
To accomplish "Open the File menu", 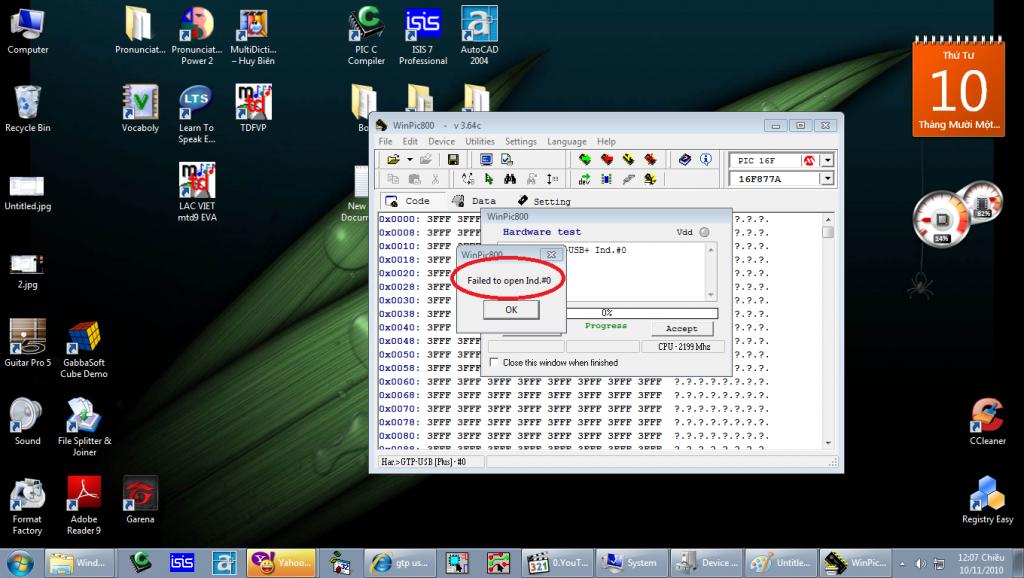I will click(x=385, y=141).
